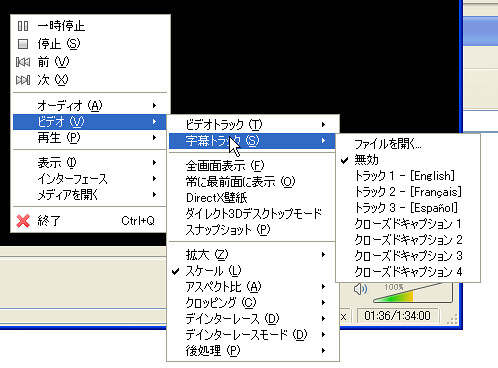
Task: Select クローズドキャプション 3
Action: coord(408,256)
